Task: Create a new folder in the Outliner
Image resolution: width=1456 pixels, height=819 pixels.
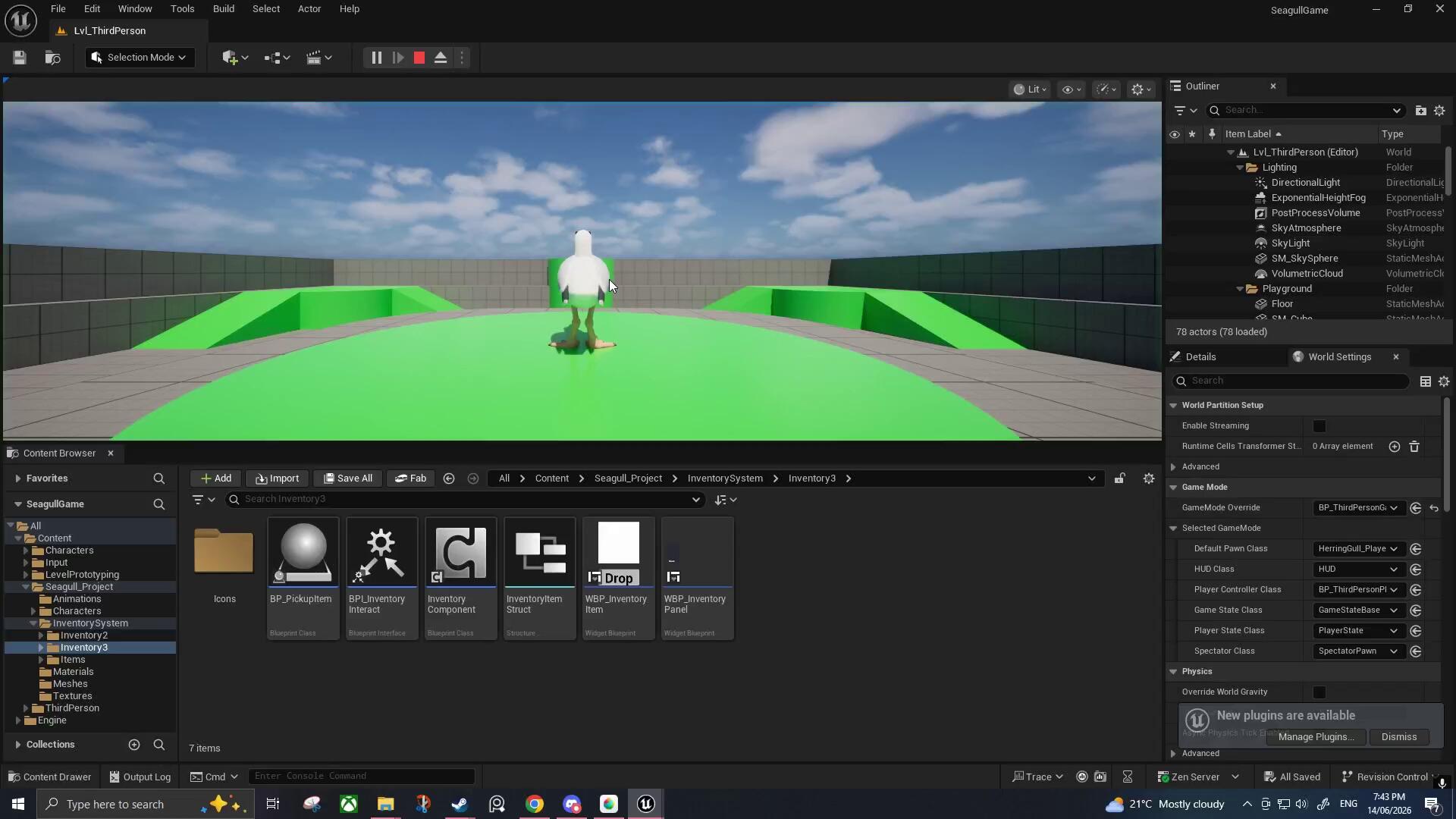Action: click(1420, 111)
